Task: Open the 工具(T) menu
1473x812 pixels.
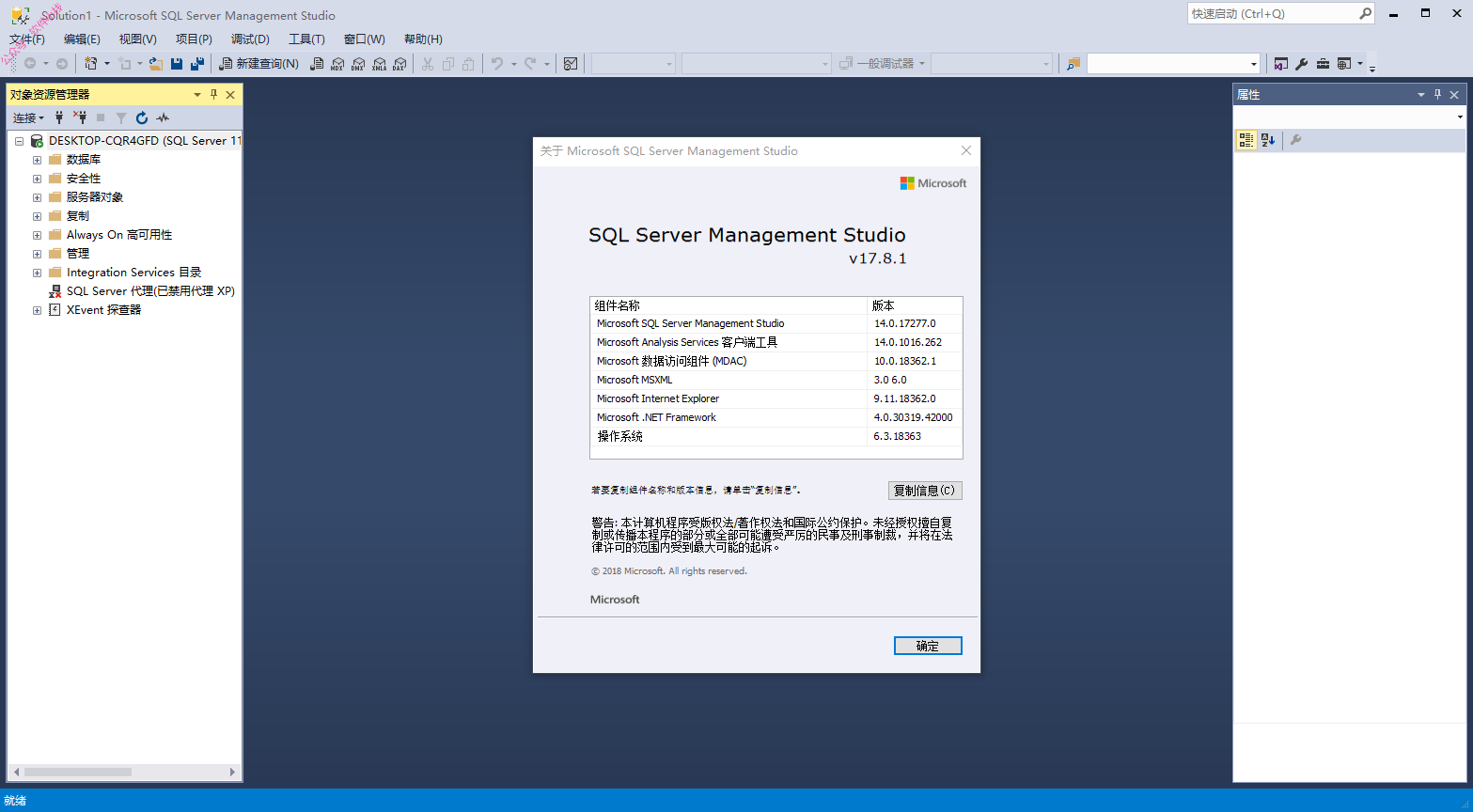Action: pyautogui.click(x=306, y=39)
